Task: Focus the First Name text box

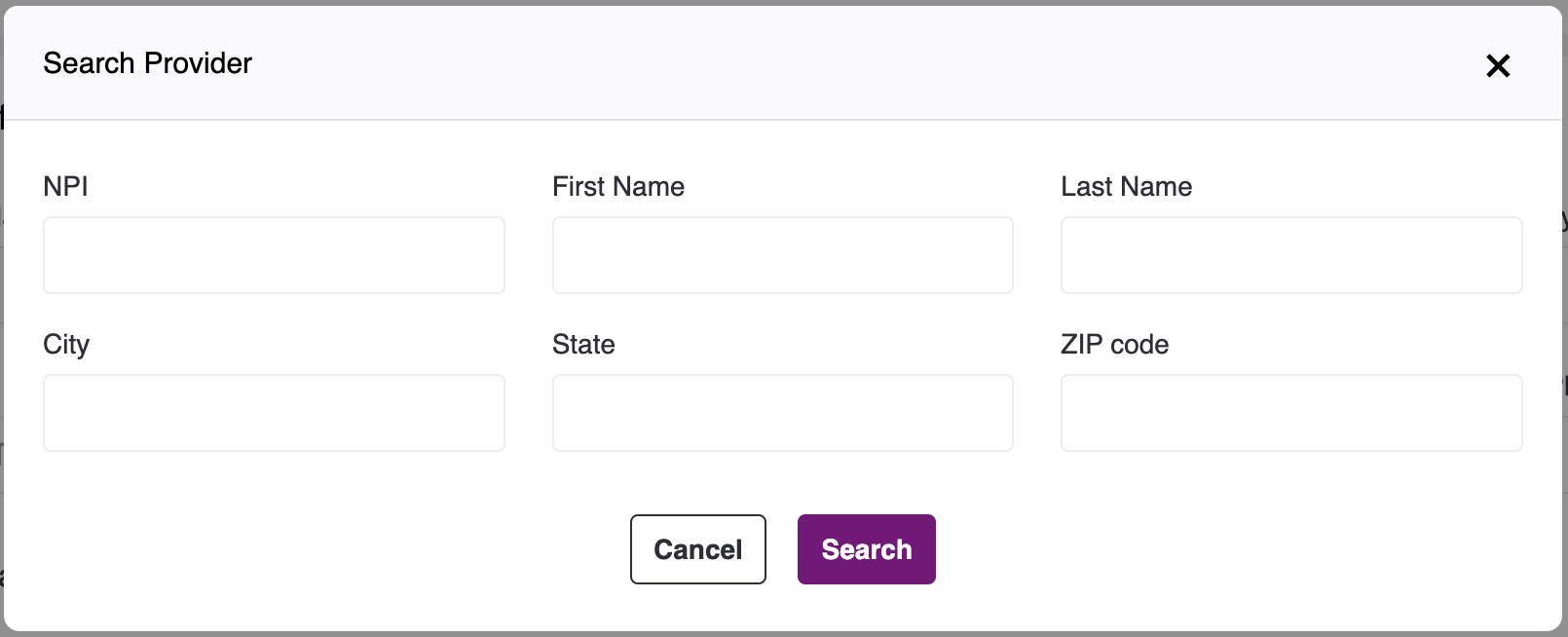Action: pyautogui.click(x=782, y=255)
